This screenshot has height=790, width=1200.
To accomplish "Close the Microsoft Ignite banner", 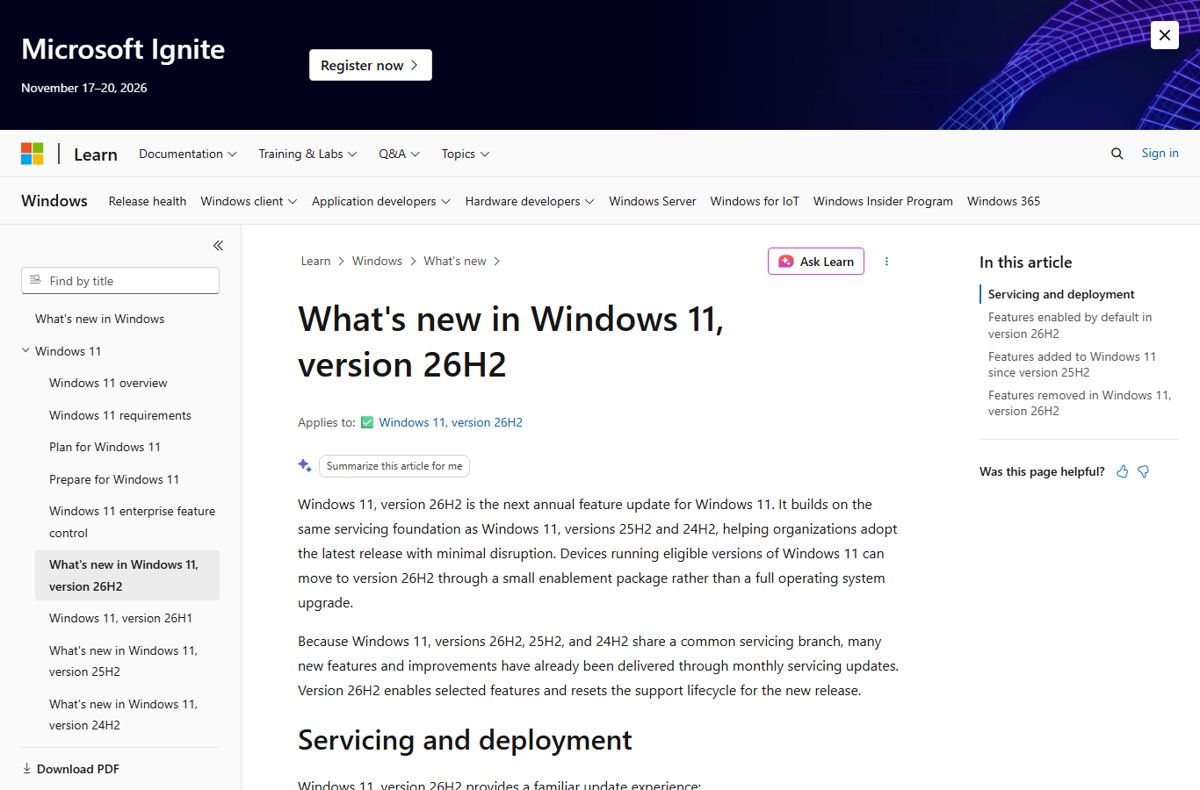I will click(1164, 35).
